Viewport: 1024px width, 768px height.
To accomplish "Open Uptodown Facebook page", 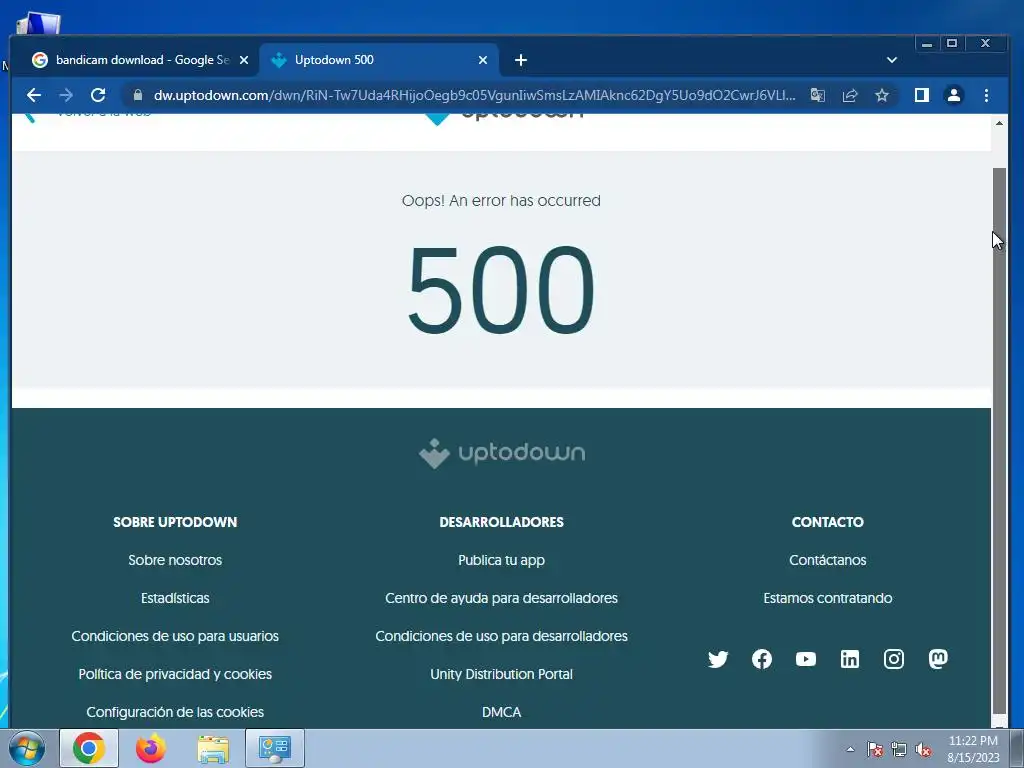I will [761, 660].
